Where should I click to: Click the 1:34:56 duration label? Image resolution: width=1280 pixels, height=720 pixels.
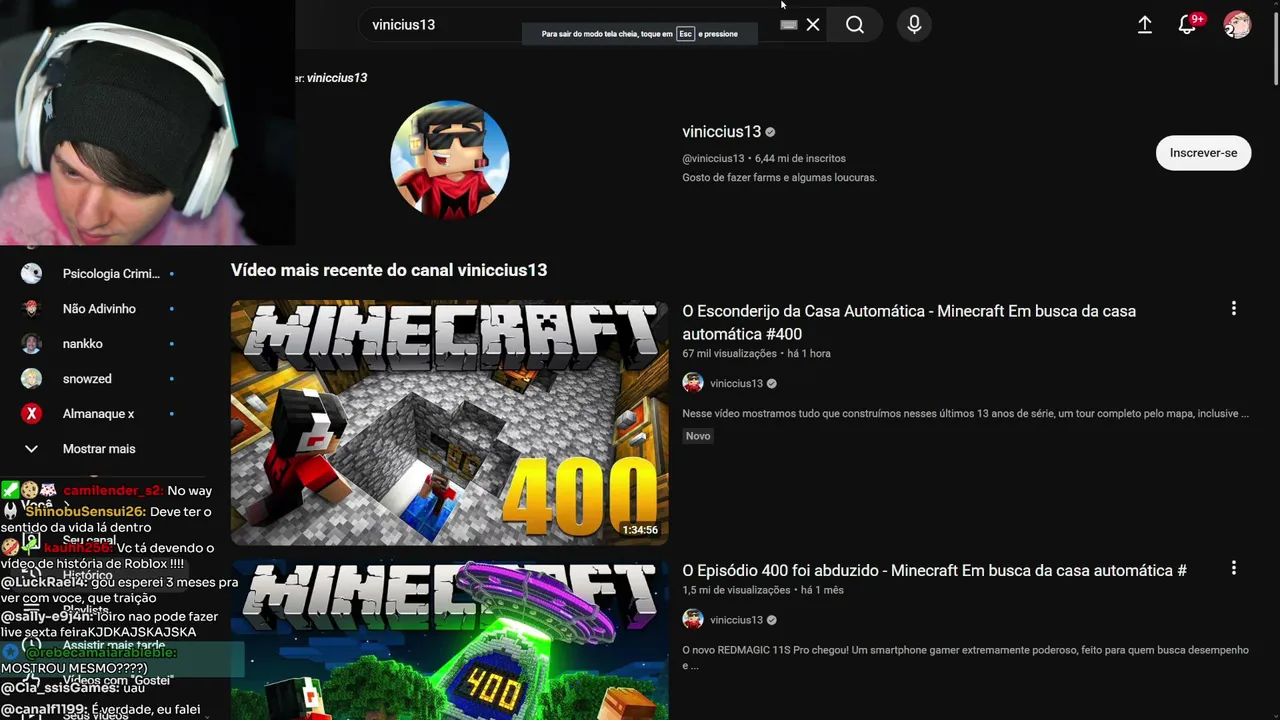(640, 530)
